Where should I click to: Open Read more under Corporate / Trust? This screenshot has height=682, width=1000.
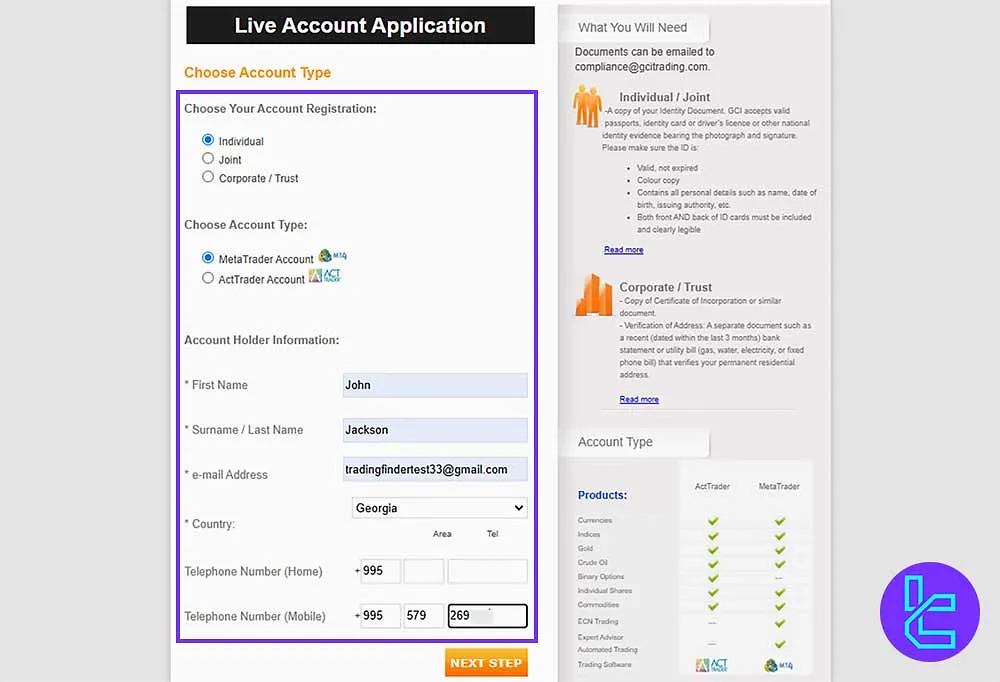click(x=639, y=399)
